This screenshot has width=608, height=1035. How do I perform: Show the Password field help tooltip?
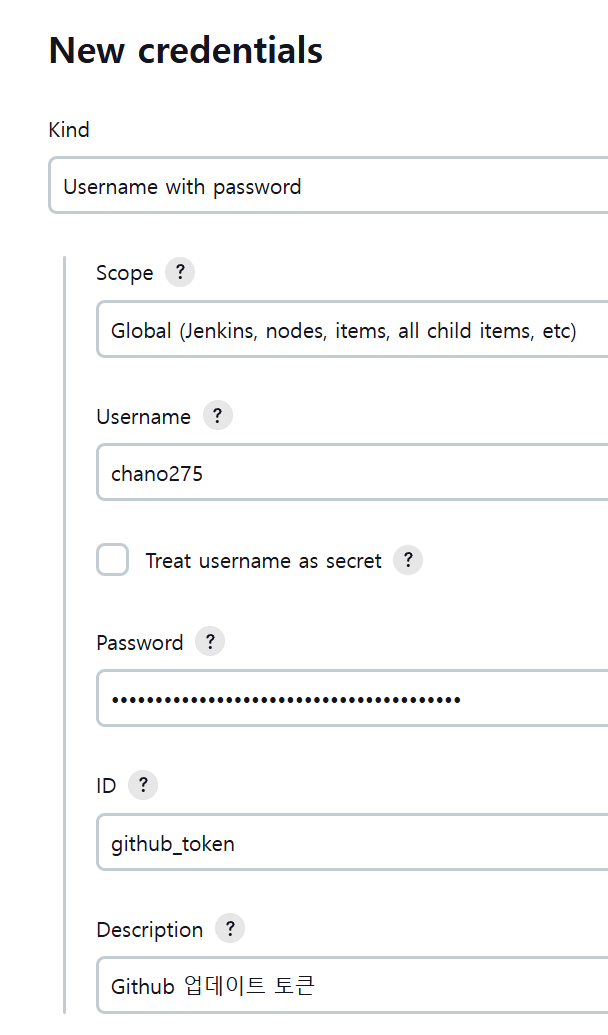[x=210, y=642]
